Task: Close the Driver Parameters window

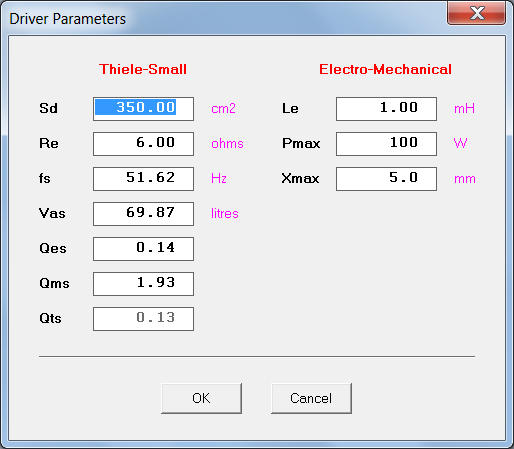Action: click(476, 13)
